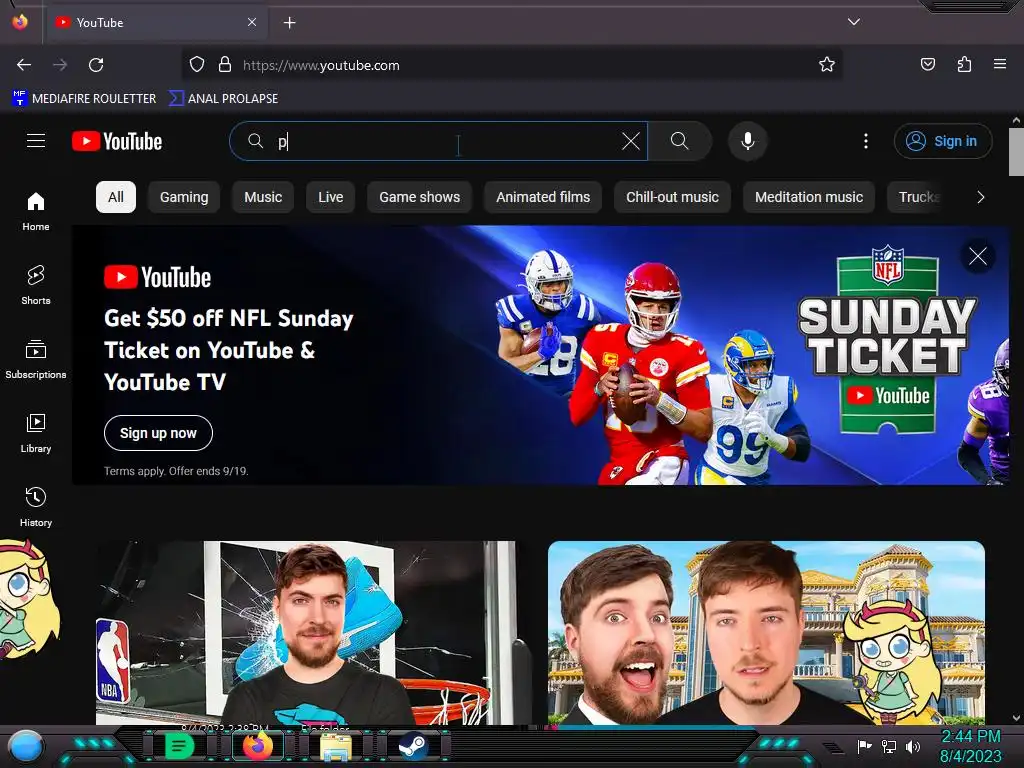This screenshot has width=1024, height=768.
Task: Select the Chill-out music chip
Action: click(x=672, y=197)
